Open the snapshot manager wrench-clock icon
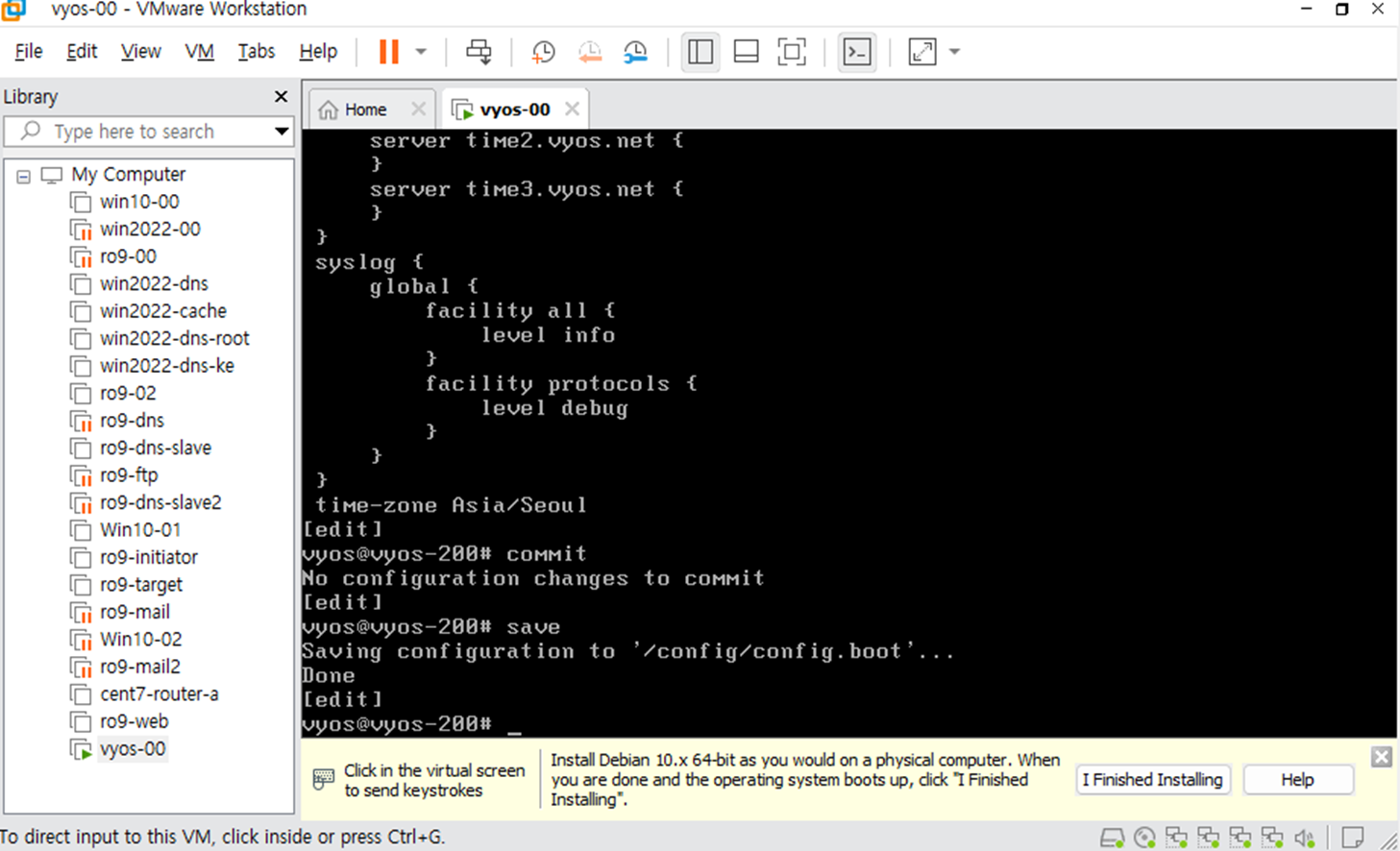The height and width of the screenshot is (851, 1400). click(635, 52)
